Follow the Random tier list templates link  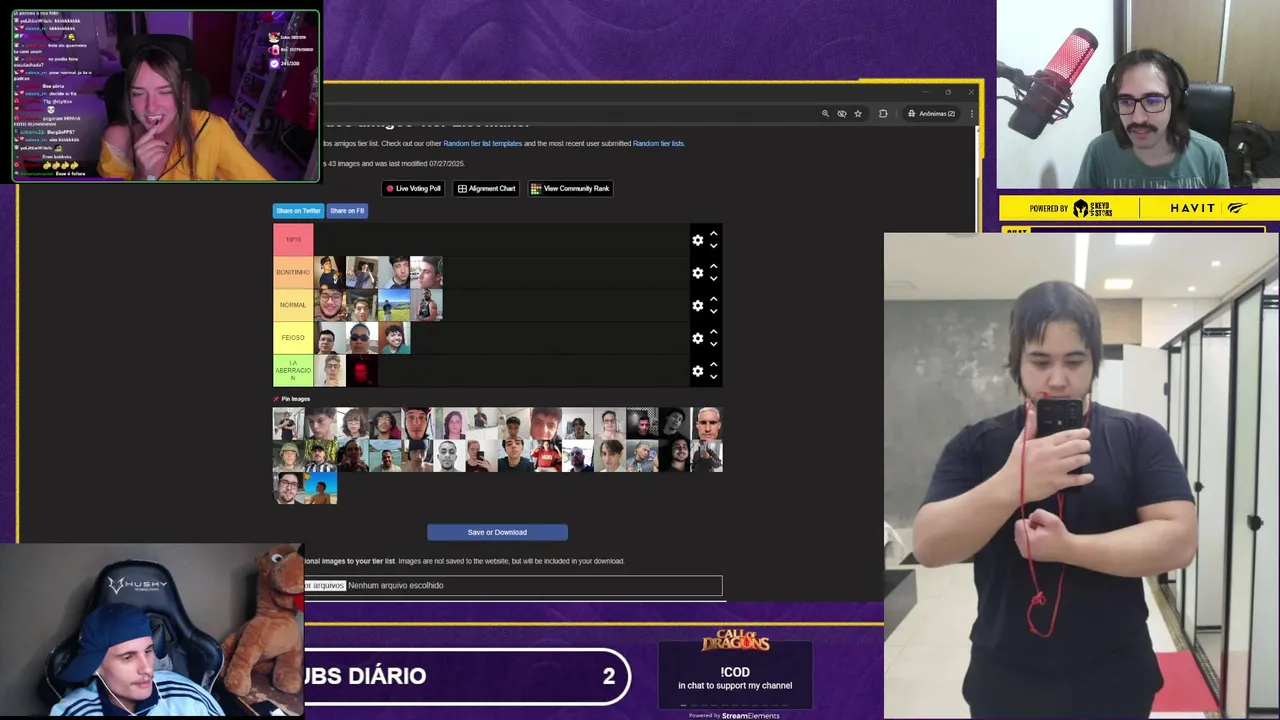click(x=482, y=144)
